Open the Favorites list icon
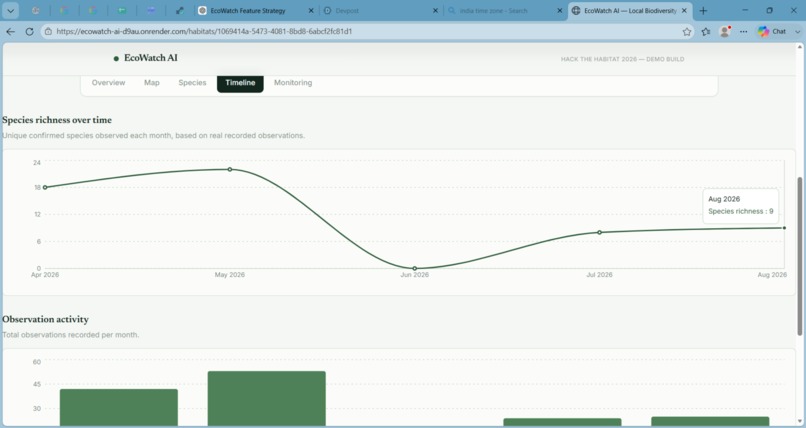Viewport: 806px width, 428px height. (x=706, y=31)
